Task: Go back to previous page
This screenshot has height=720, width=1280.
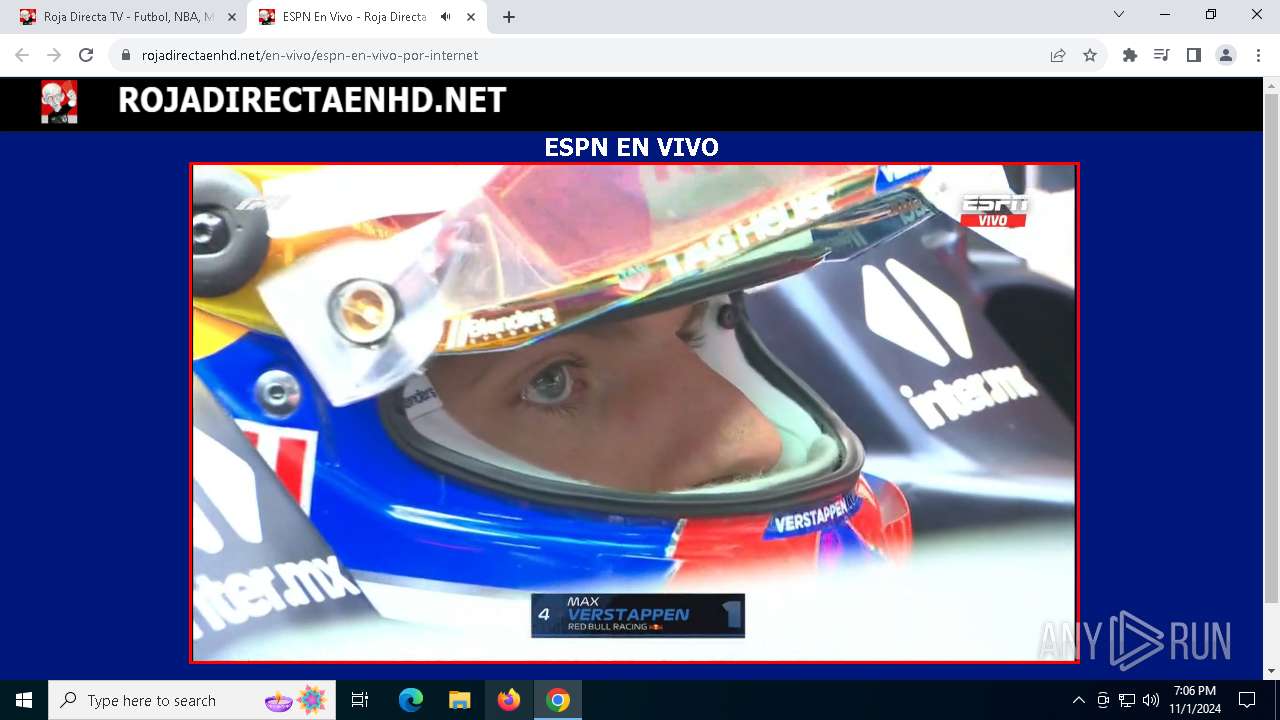Action: pos(22,55)
